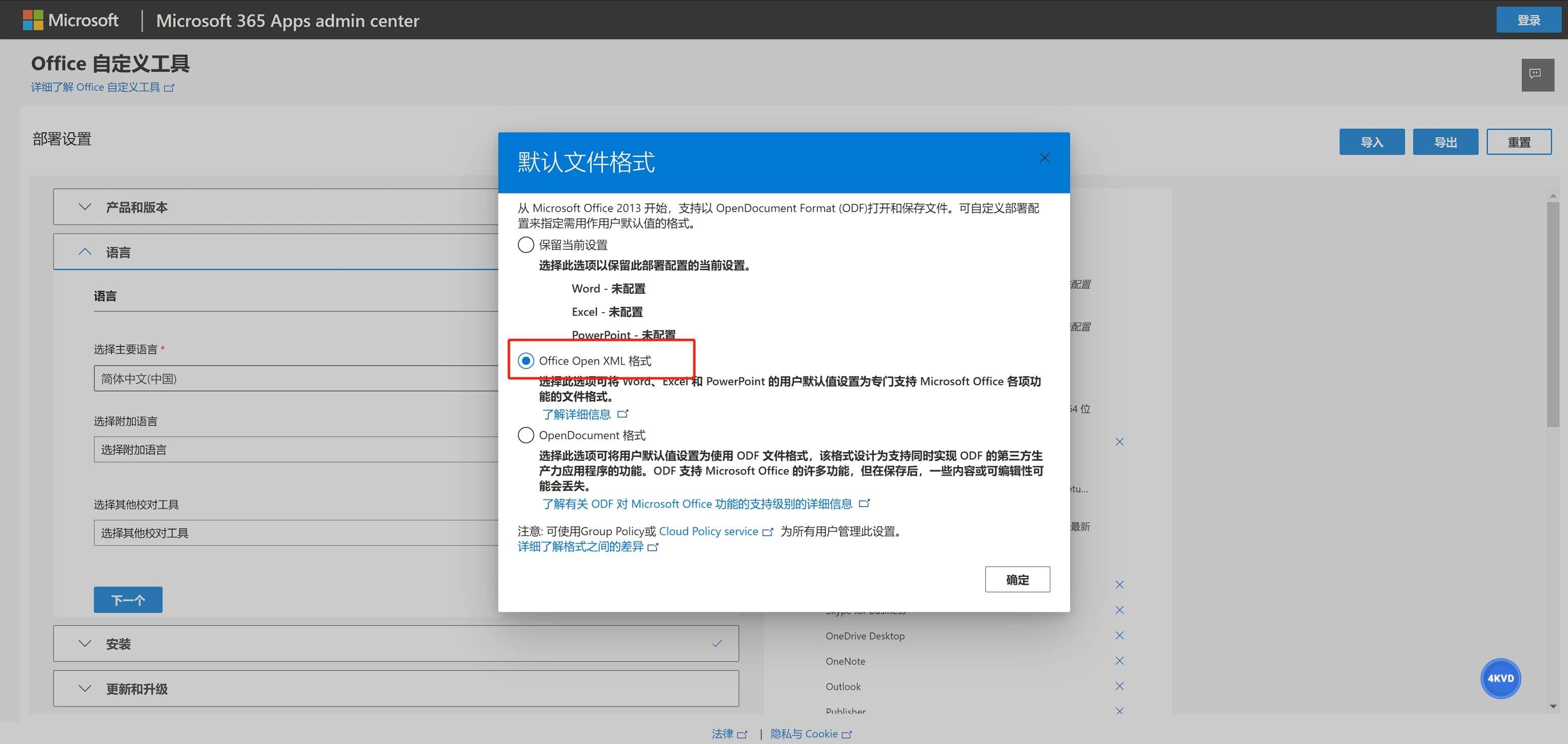Image resolution: width=1568 pixels, height=744 pixels.
Task: Click the feedback chat icon top right
Action: tap(1537, 75)
